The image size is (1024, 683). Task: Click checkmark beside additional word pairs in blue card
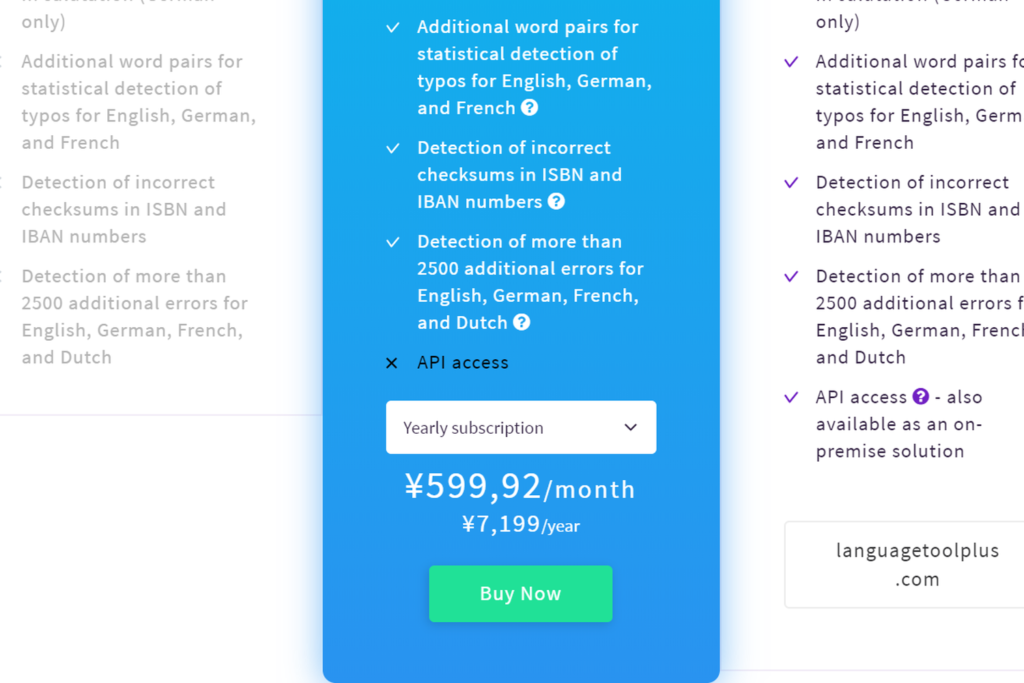(x=392, y=27)
